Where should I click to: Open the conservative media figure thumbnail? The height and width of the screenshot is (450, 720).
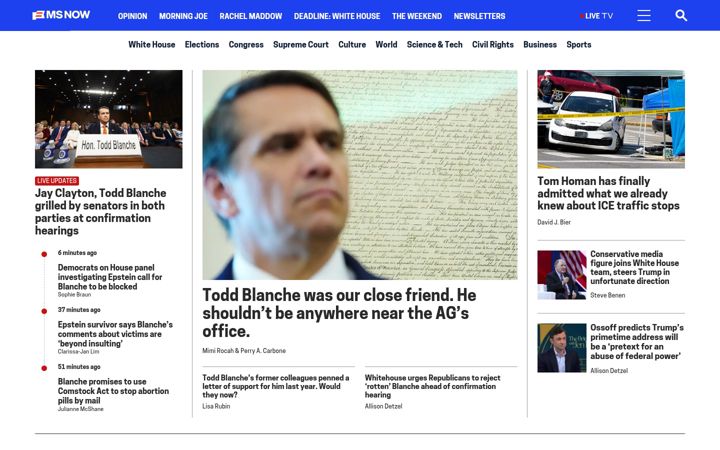coord(562,275)
